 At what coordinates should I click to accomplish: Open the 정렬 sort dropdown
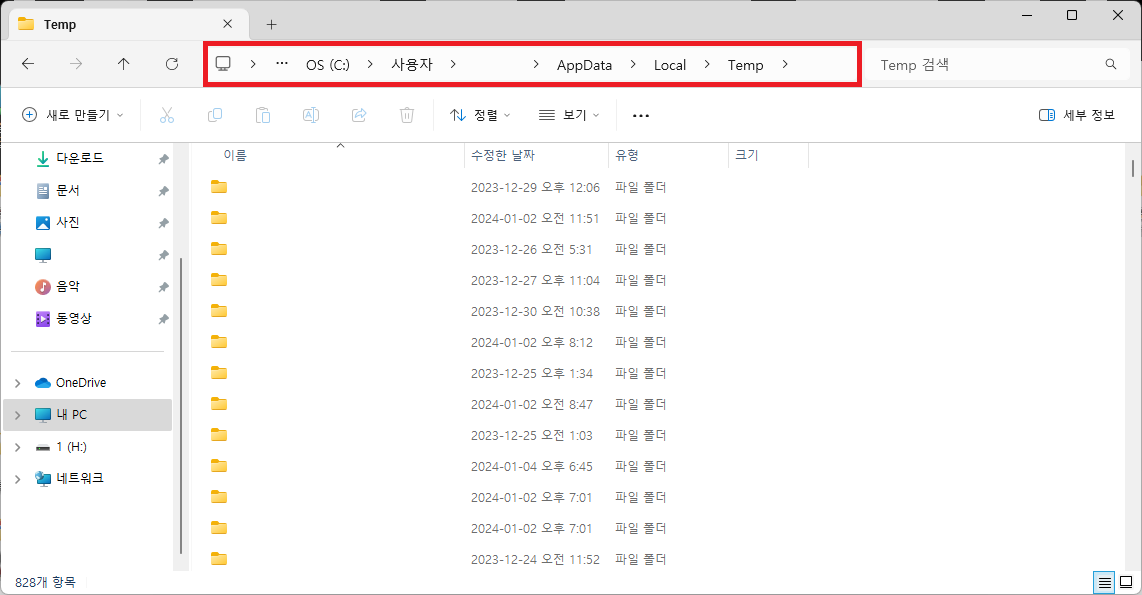pos(480,115)
